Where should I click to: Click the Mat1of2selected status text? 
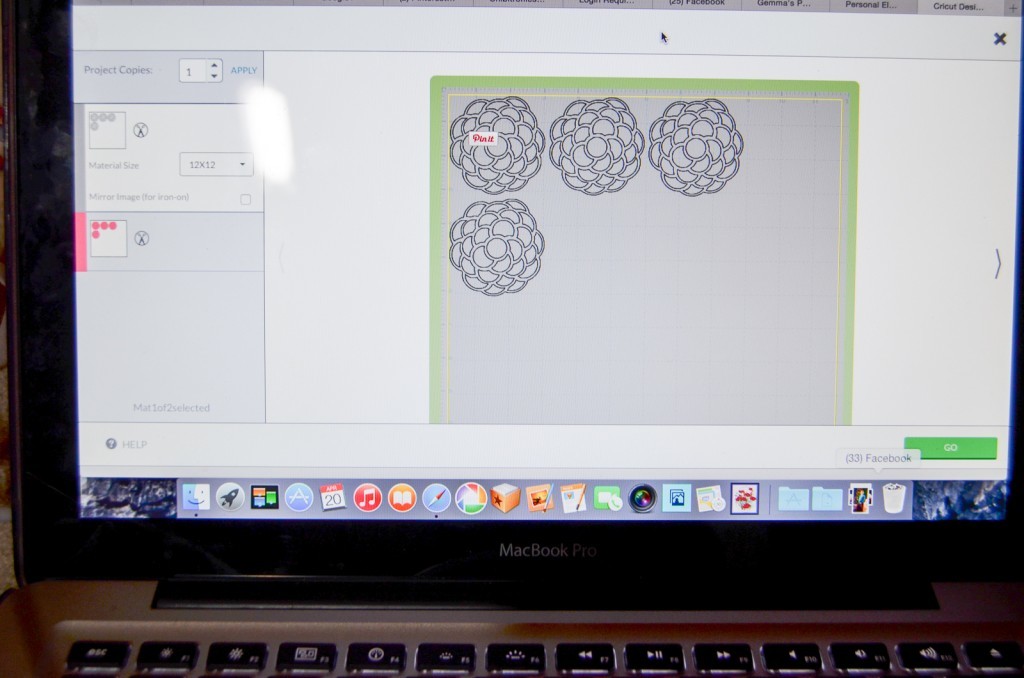point(171,408)
